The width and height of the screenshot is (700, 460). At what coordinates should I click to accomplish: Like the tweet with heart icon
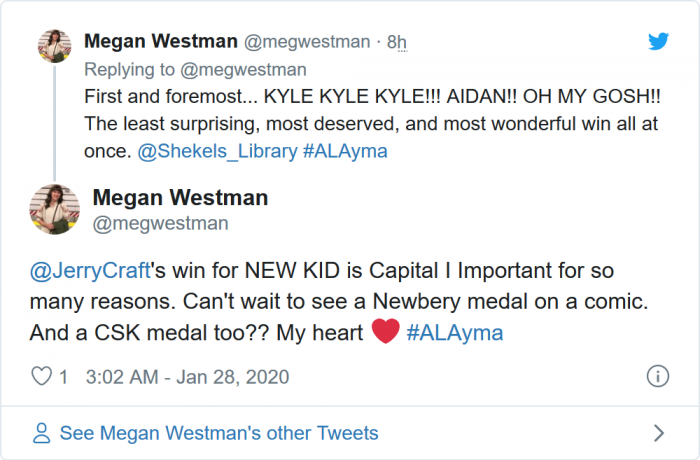(42, 377)
